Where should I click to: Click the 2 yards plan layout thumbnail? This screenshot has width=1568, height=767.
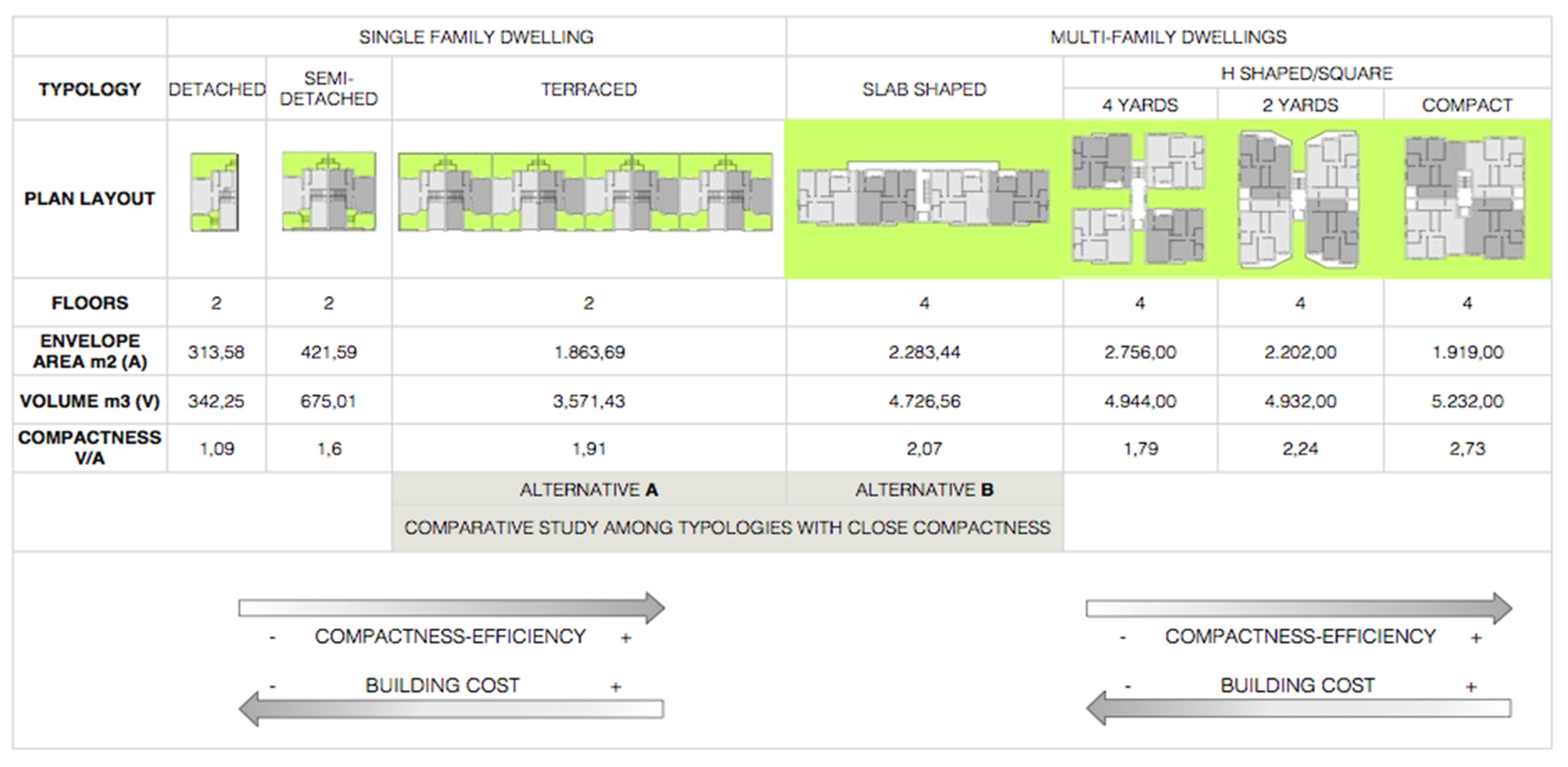(1299, 200)
